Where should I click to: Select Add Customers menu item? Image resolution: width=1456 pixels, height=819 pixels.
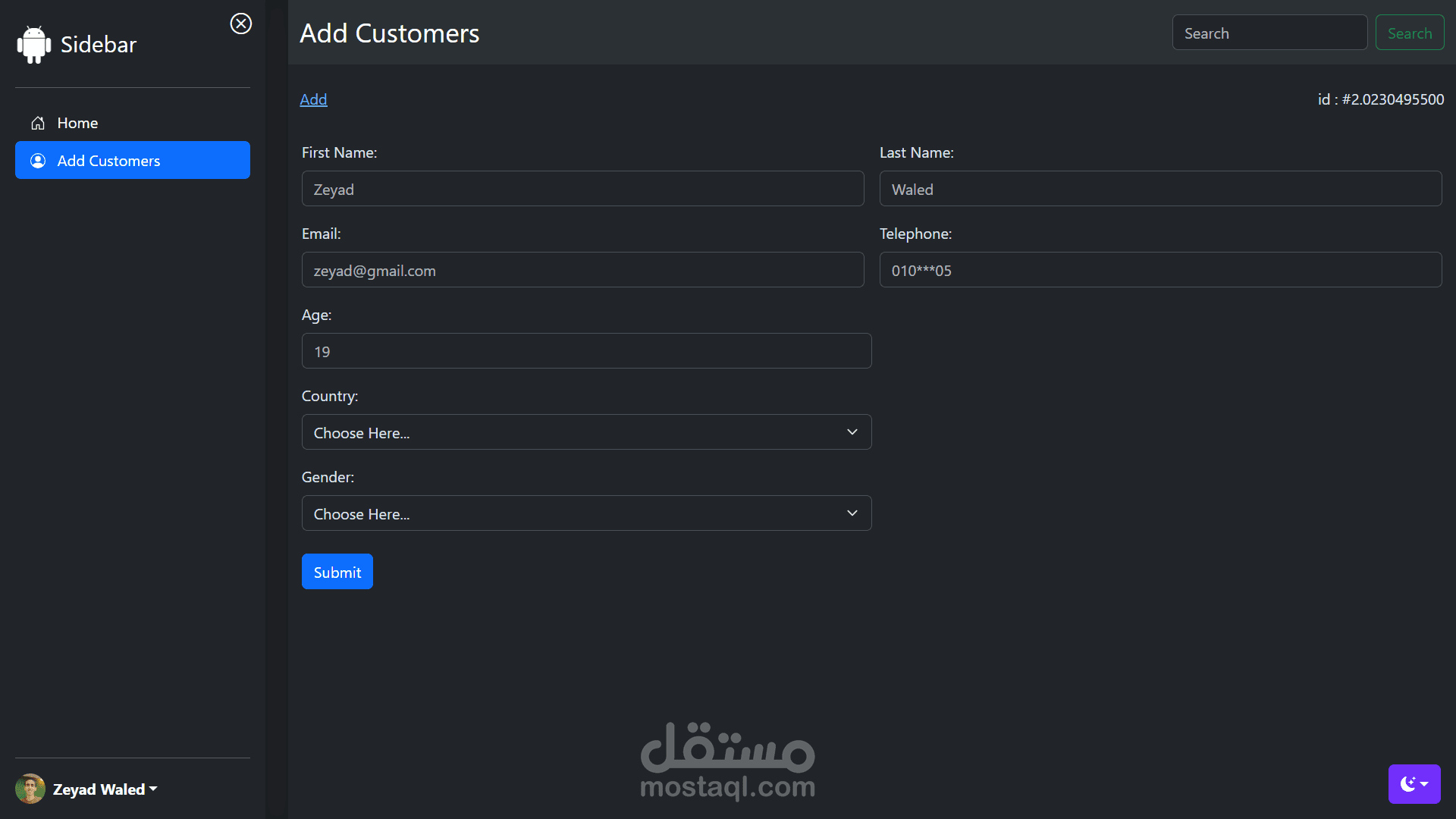(x=133, y=161)
